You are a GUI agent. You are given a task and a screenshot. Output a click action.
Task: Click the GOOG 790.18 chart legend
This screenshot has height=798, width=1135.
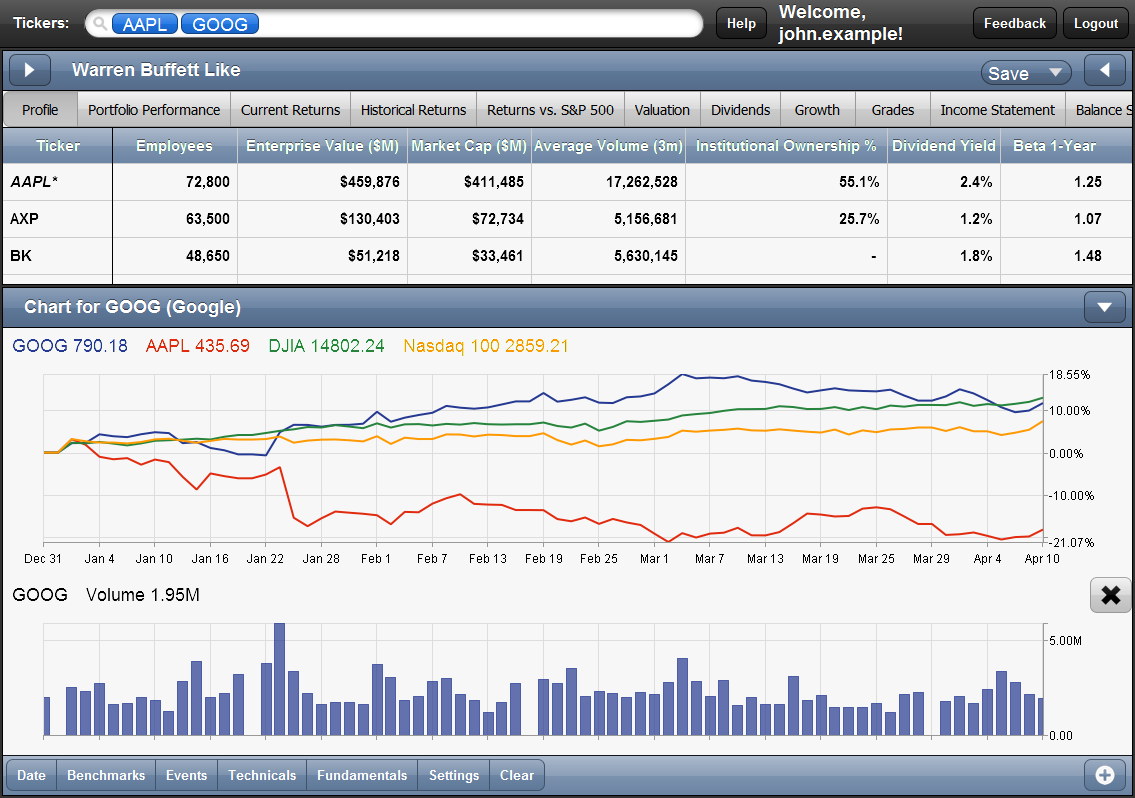pyautogui.click(x=70, y=346)
